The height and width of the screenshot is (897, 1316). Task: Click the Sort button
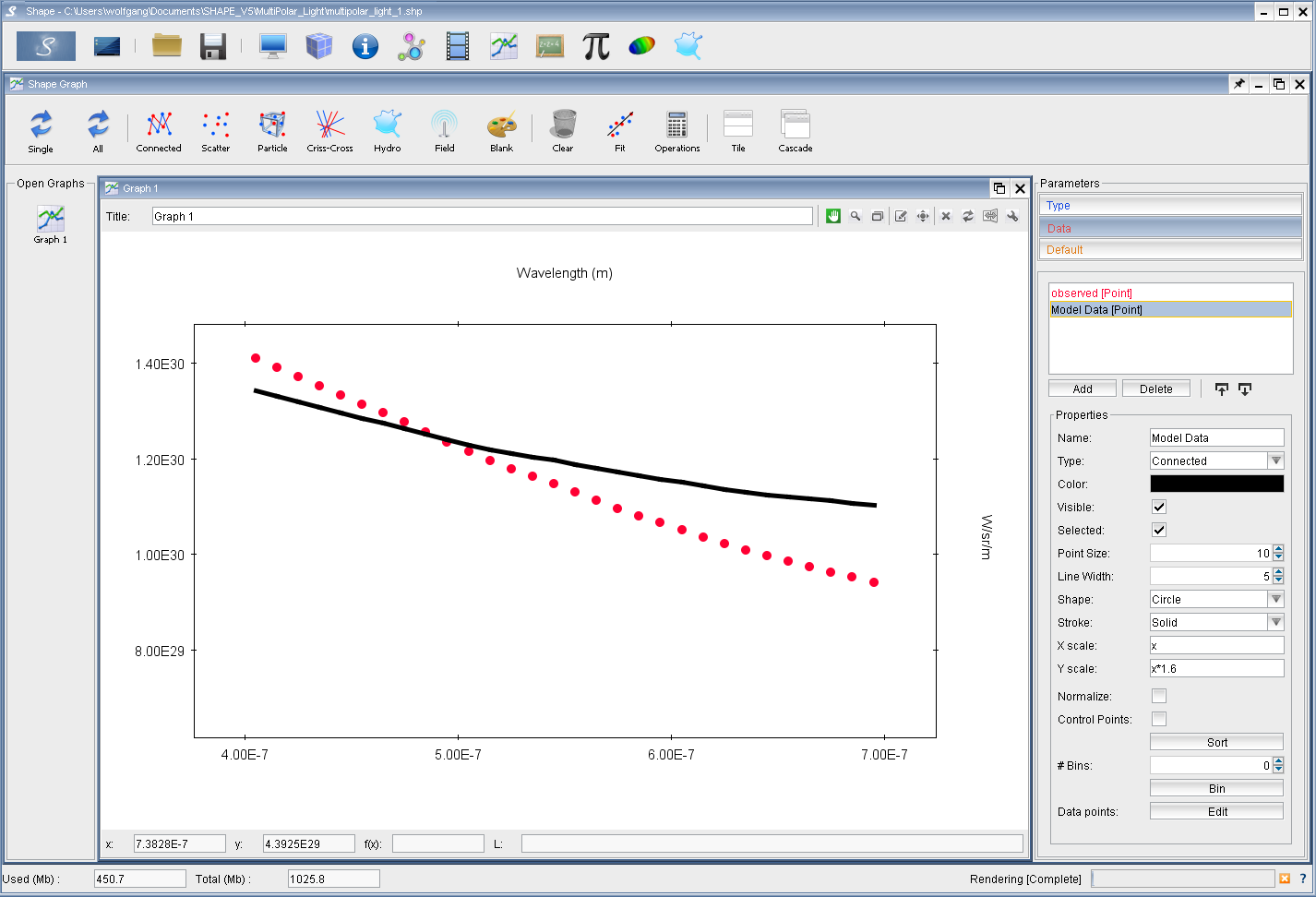pyautogui.click(x=1216, y=742)
